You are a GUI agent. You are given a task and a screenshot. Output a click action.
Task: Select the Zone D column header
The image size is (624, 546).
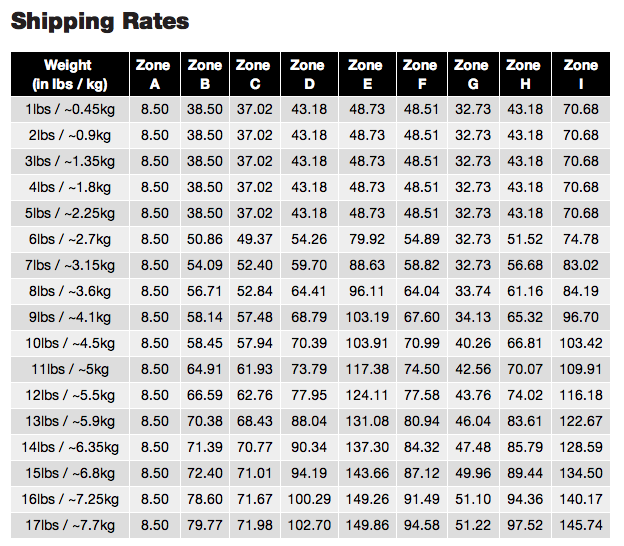(x=307, y=74)
